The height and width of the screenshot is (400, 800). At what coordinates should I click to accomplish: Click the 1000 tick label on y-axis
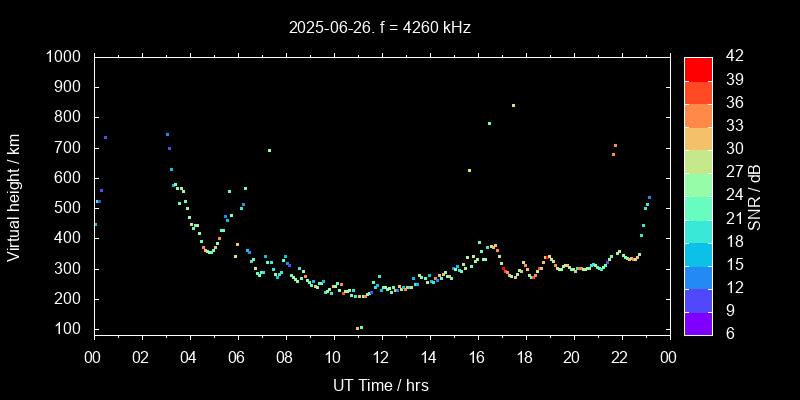click(x=65, y=57)
